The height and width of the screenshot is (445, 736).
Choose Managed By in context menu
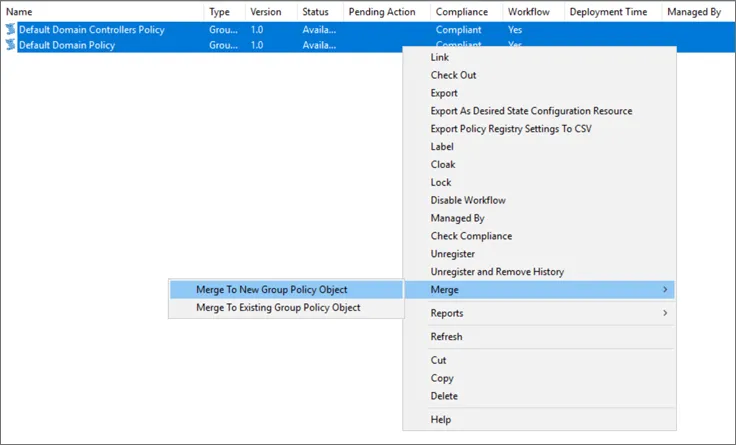click(458, 218)
